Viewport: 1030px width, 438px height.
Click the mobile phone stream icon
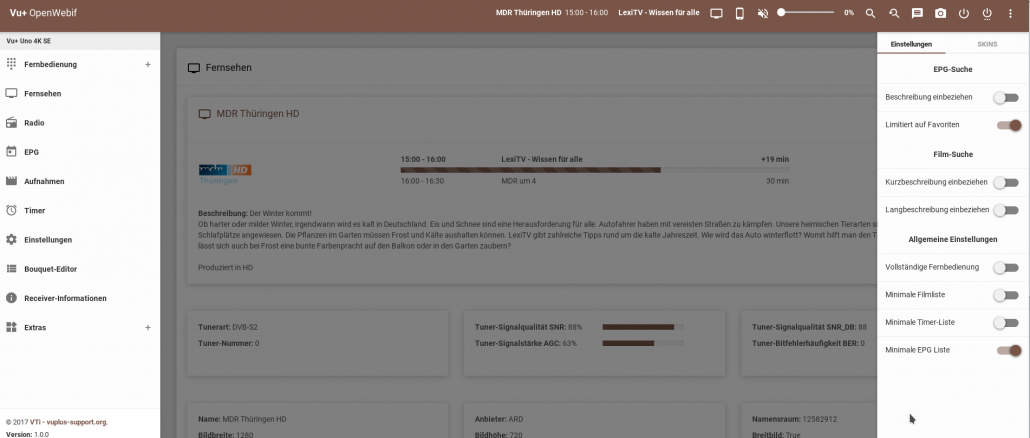tap(739, 13)
